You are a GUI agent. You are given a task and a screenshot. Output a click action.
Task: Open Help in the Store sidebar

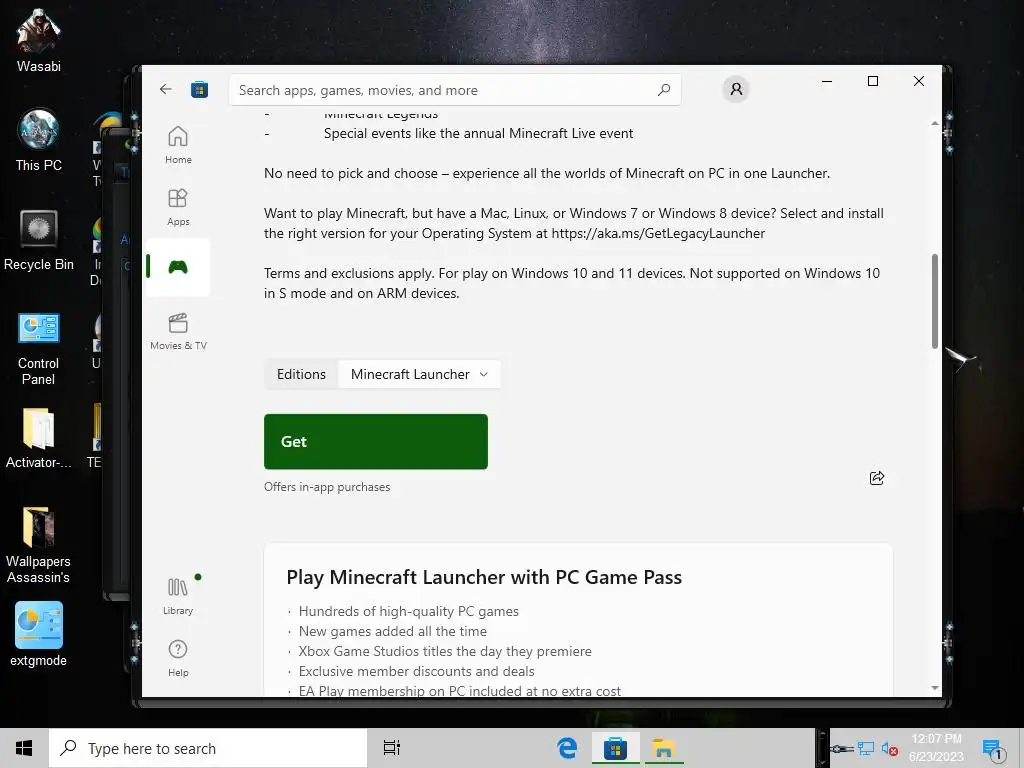(x=178, y=658)
